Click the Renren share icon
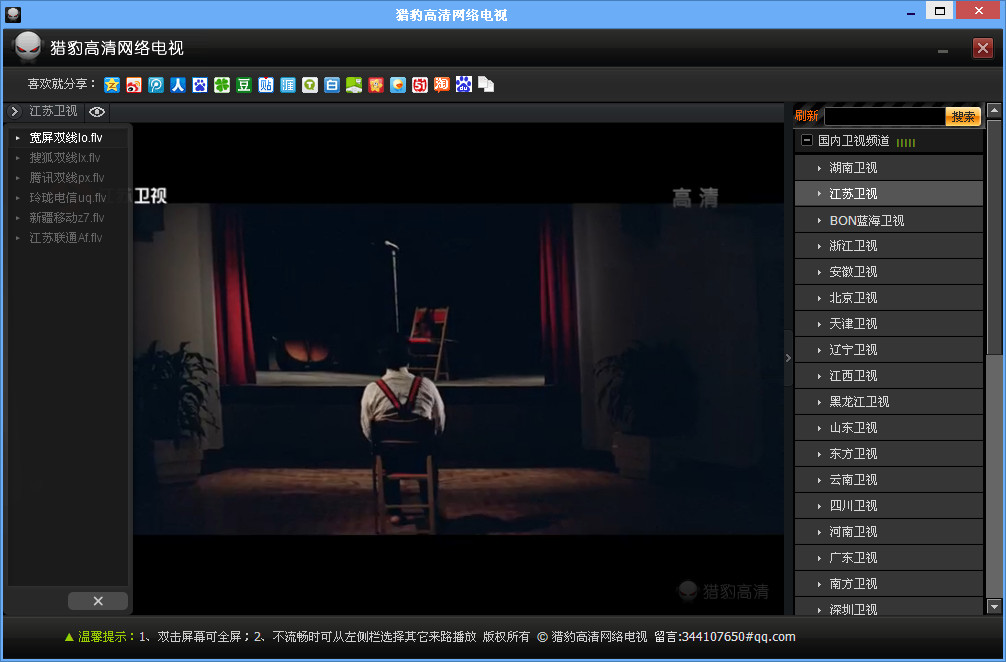Screen dimensions: 1006x662 point(178,85)
